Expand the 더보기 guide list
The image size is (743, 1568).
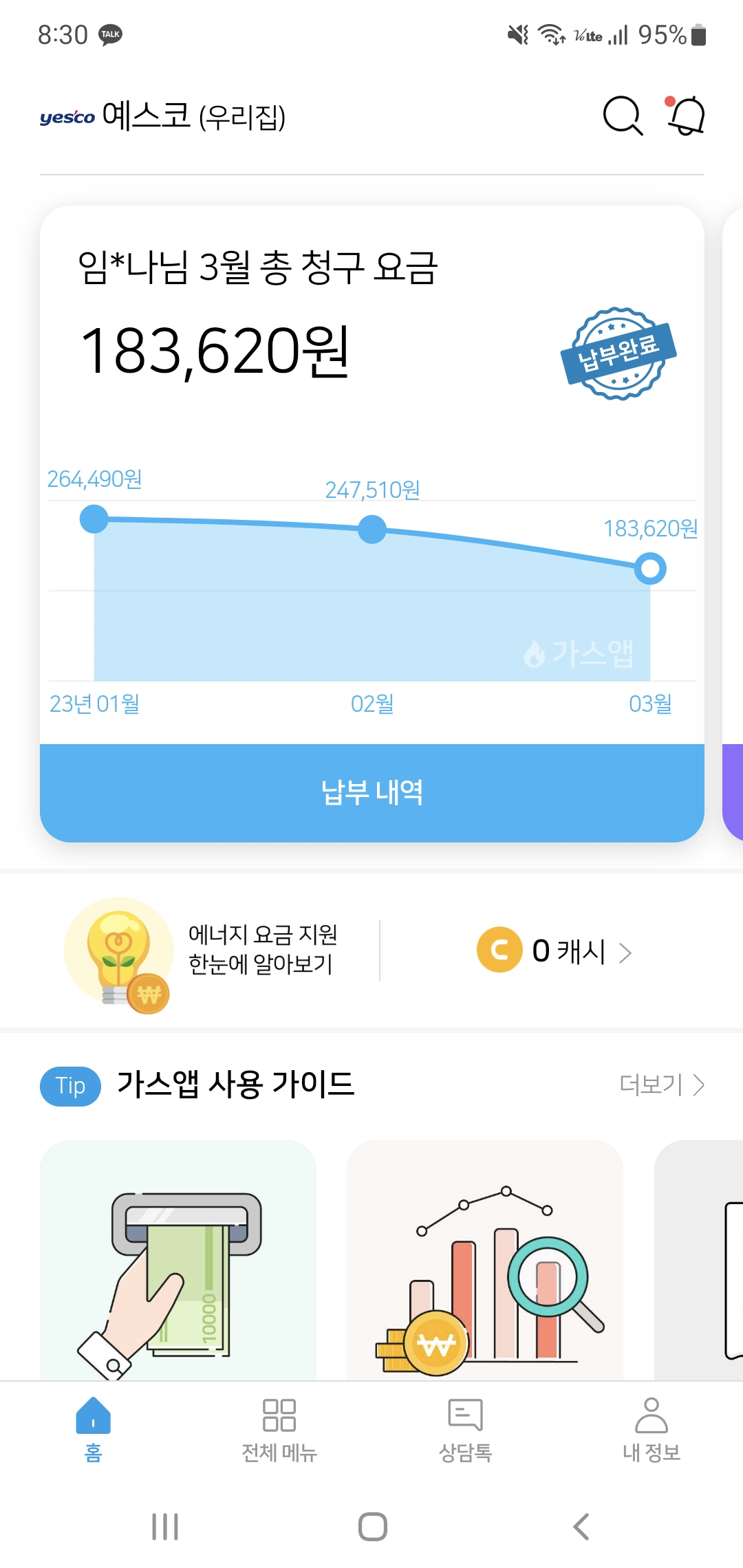(x=661, y=1085)
